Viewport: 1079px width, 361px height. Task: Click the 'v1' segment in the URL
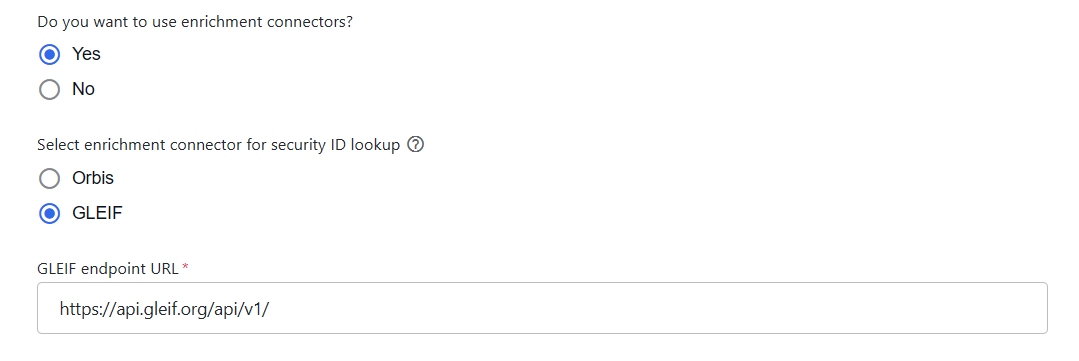(x=252, y=309)
